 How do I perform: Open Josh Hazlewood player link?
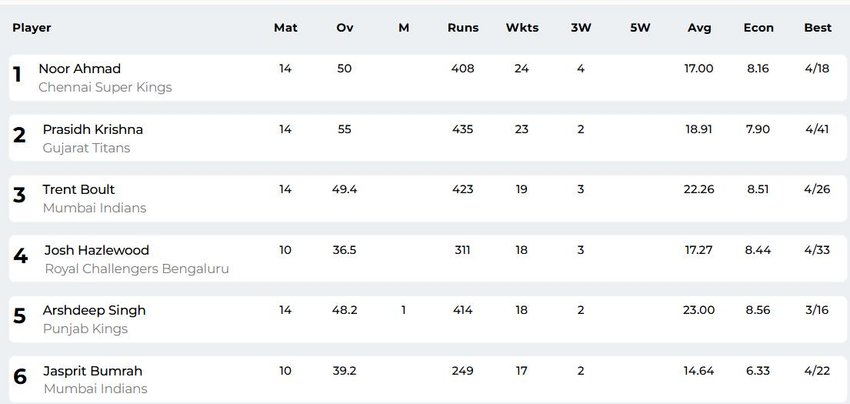coord(96,251)
